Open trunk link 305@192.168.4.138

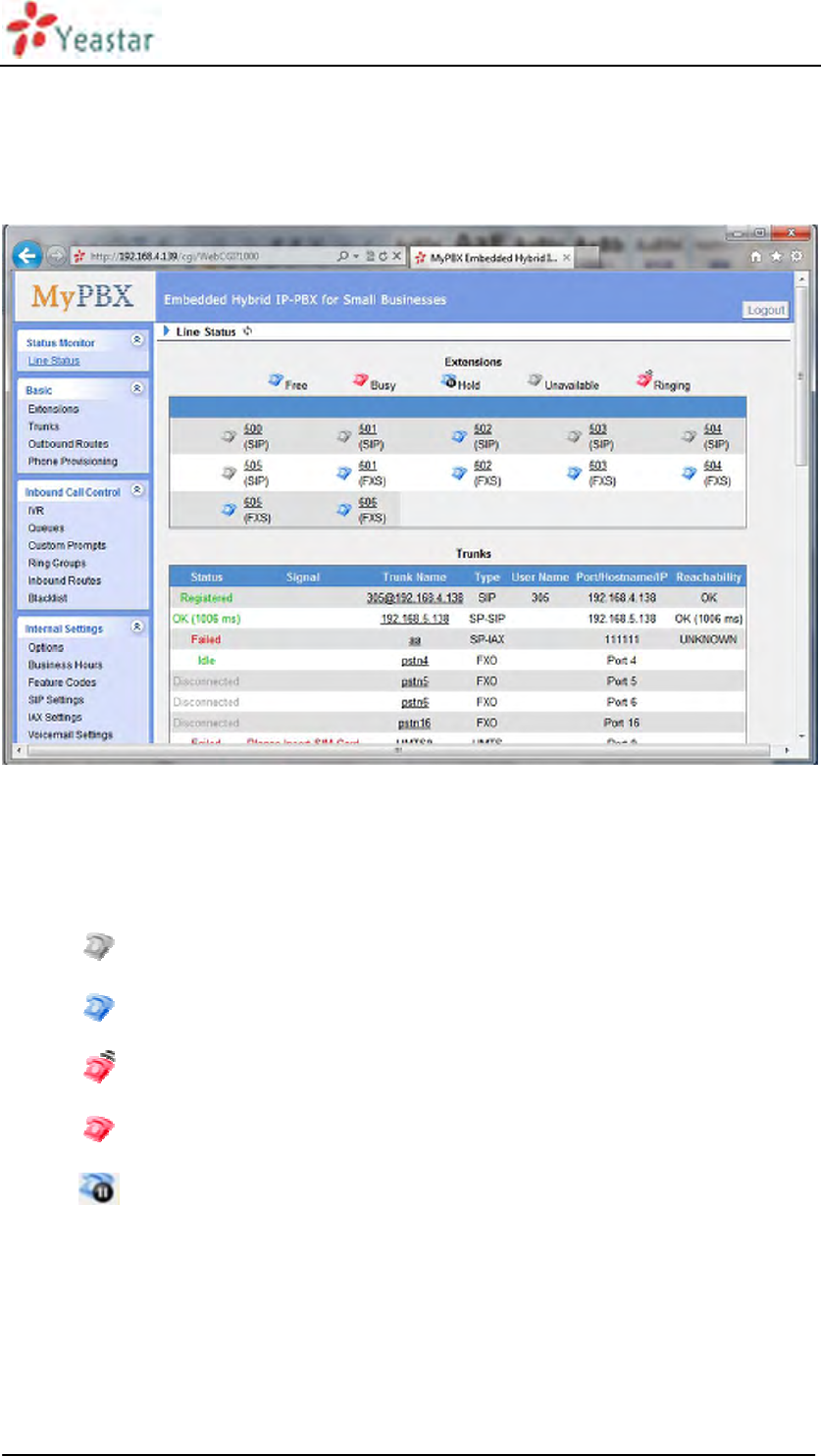pyautogui.click(x=415, y=598)
